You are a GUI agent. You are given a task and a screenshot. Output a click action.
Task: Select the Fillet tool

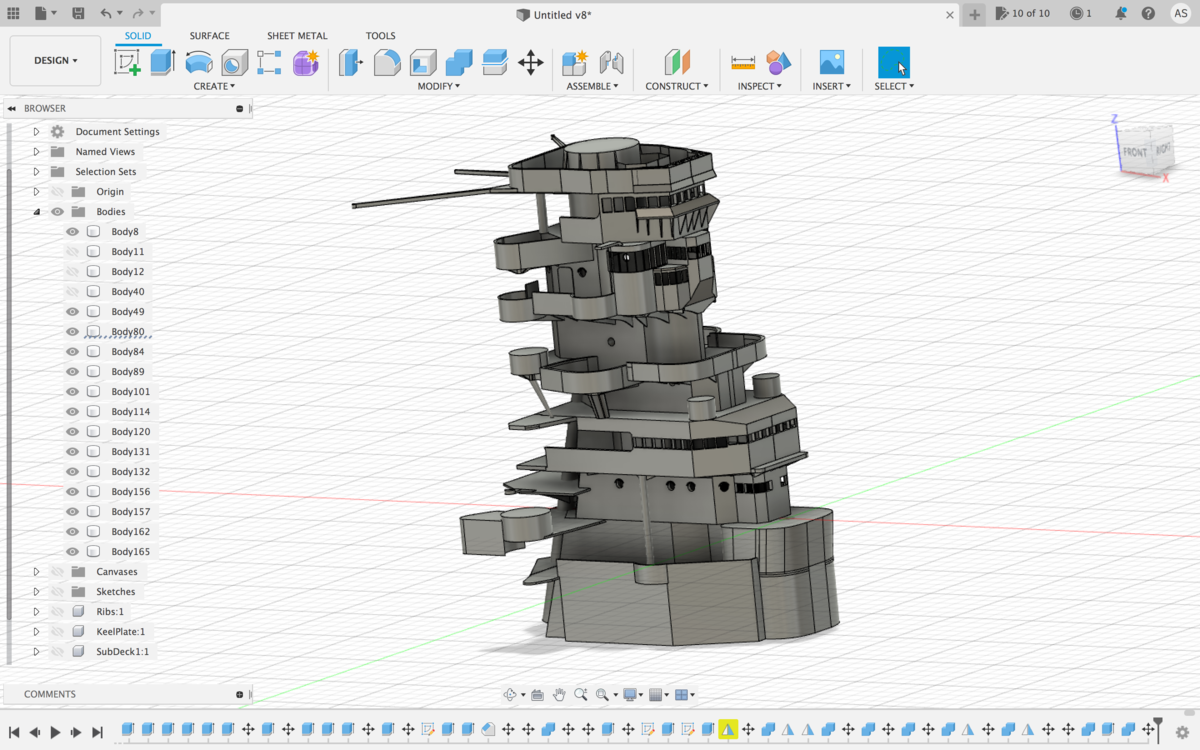(x=387, y=63)
